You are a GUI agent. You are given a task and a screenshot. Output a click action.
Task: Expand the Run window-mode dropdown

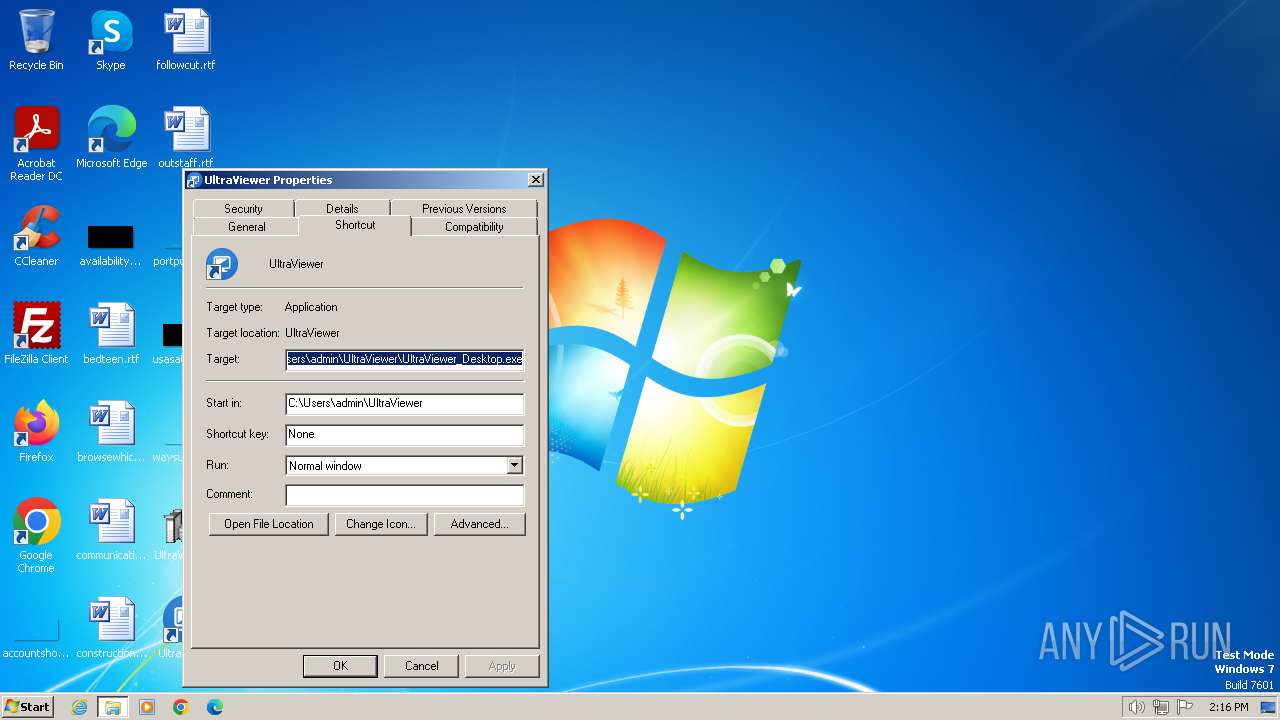[x=514, y=466]
